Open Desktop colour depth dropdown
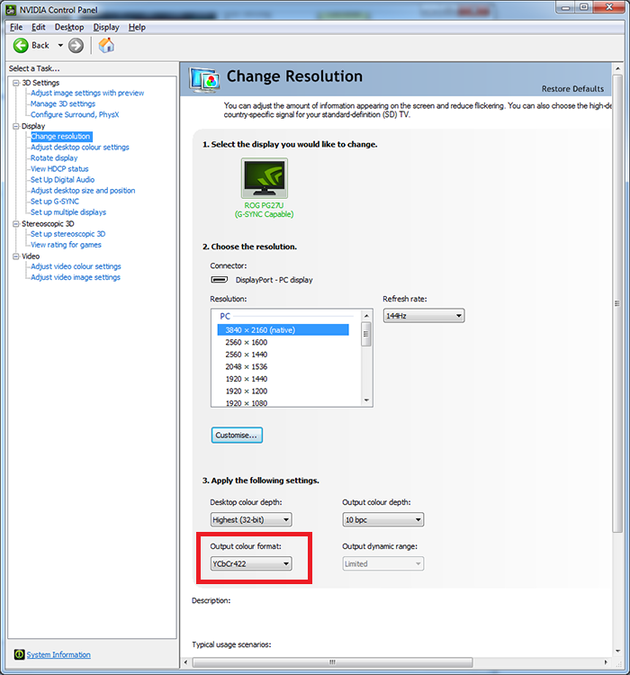The height and width of the screenshot is (675, 630). [251, 520]
